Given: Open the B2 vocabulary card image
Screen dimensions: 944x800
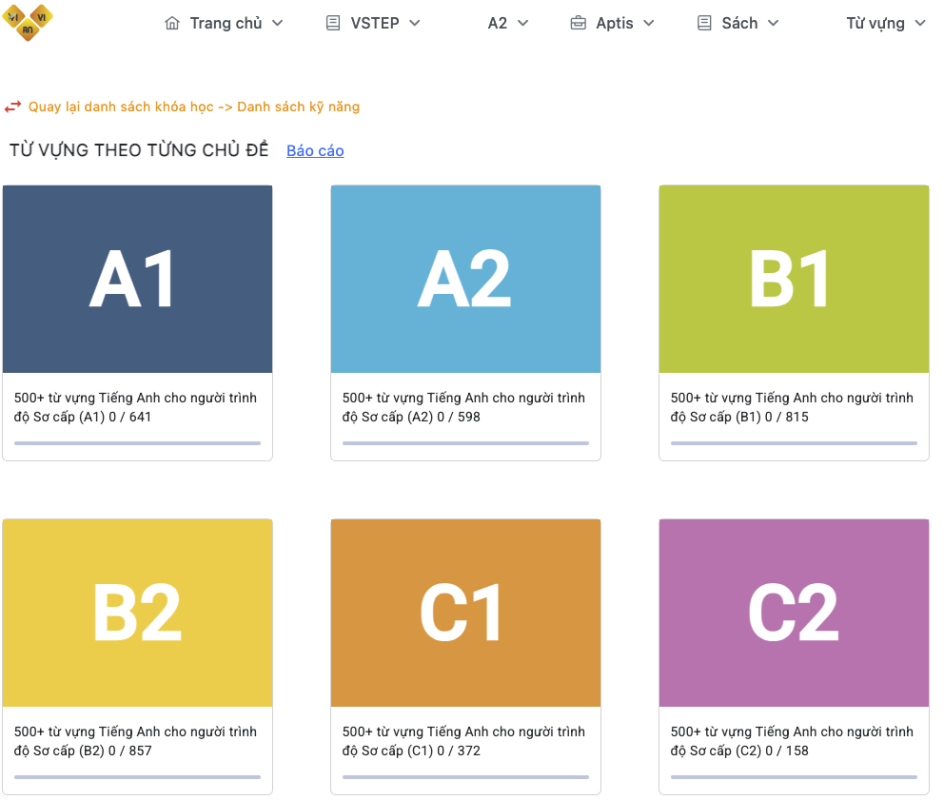Looking at the screenshot, I should pos(137,613).
